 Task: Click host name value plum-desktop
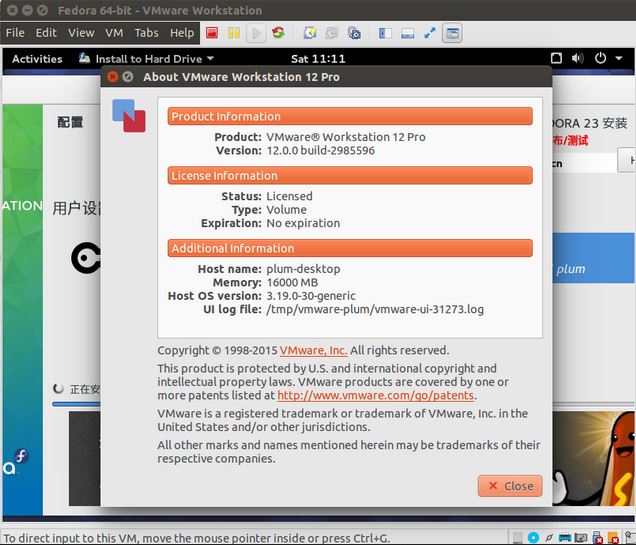click(303, 269)
